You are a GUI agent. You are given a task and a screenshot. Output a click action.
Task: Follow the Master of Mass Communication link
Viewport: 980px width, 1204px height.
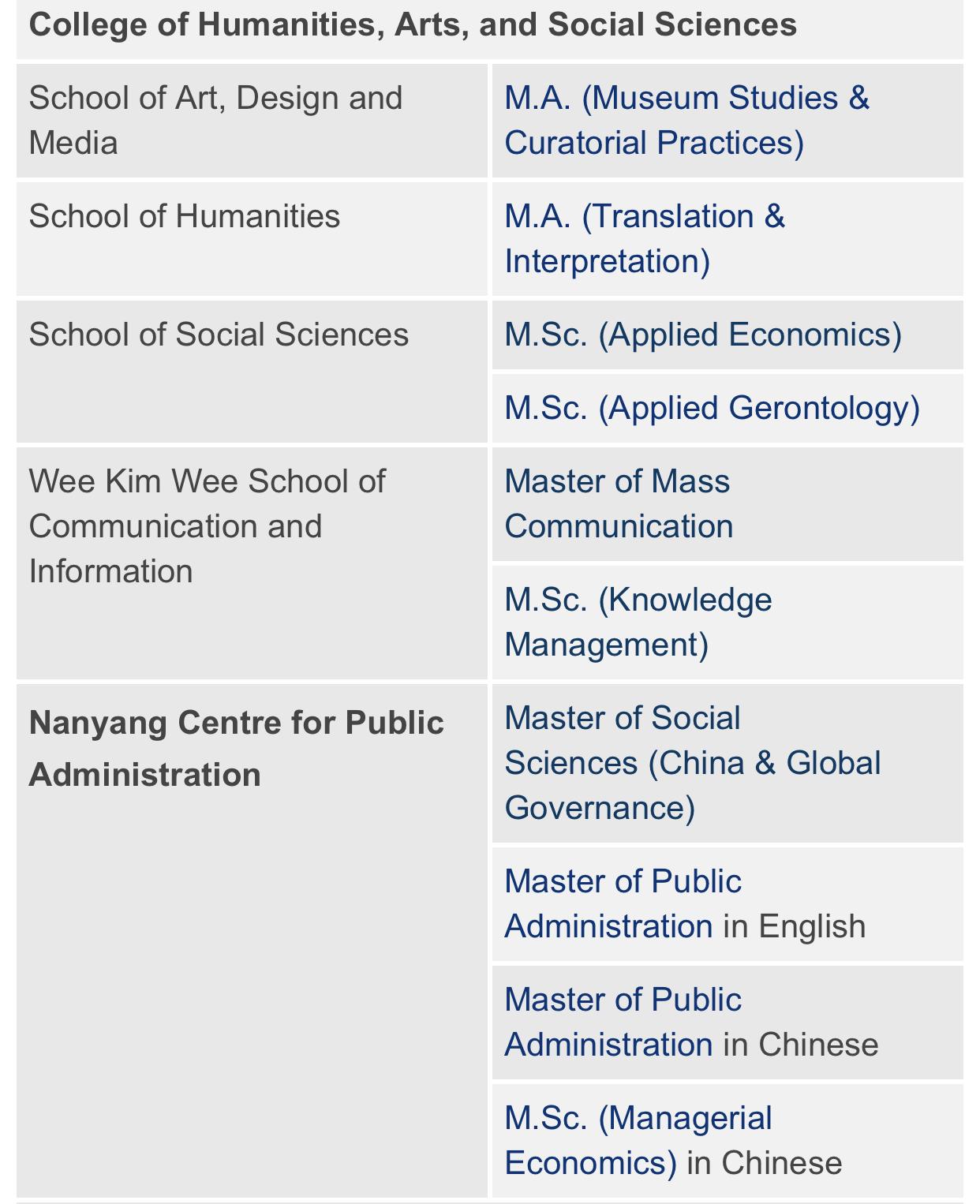pyautogui.click(x=618, y=503)
